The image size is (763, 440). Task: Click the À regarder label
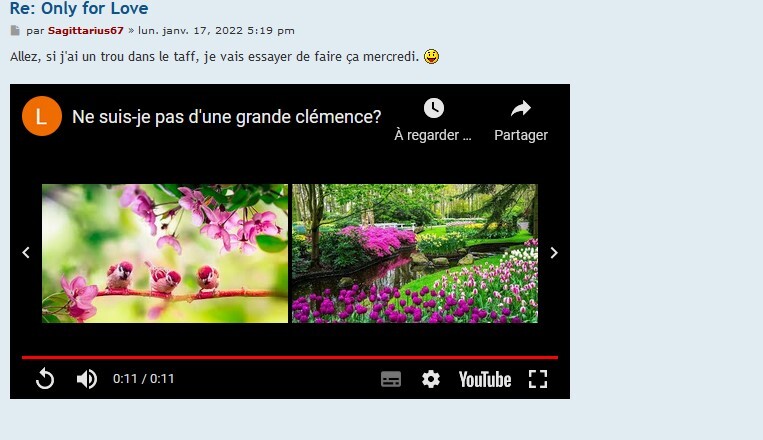tap(433, 135)
